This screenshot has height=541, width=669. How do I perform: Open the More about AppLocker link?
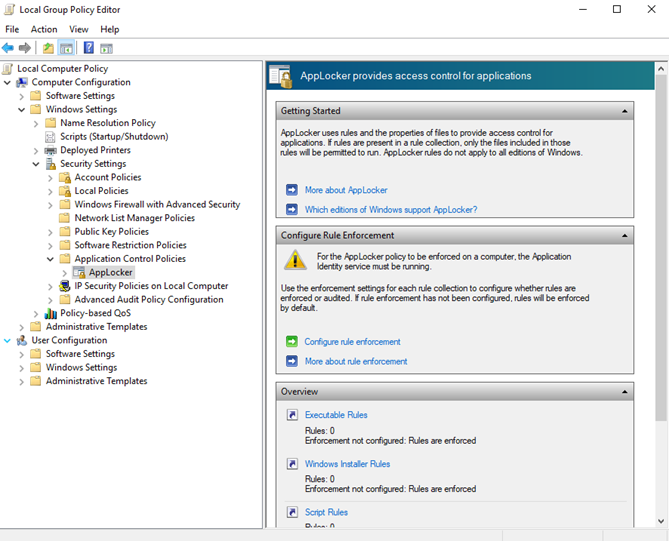[346, 190]
